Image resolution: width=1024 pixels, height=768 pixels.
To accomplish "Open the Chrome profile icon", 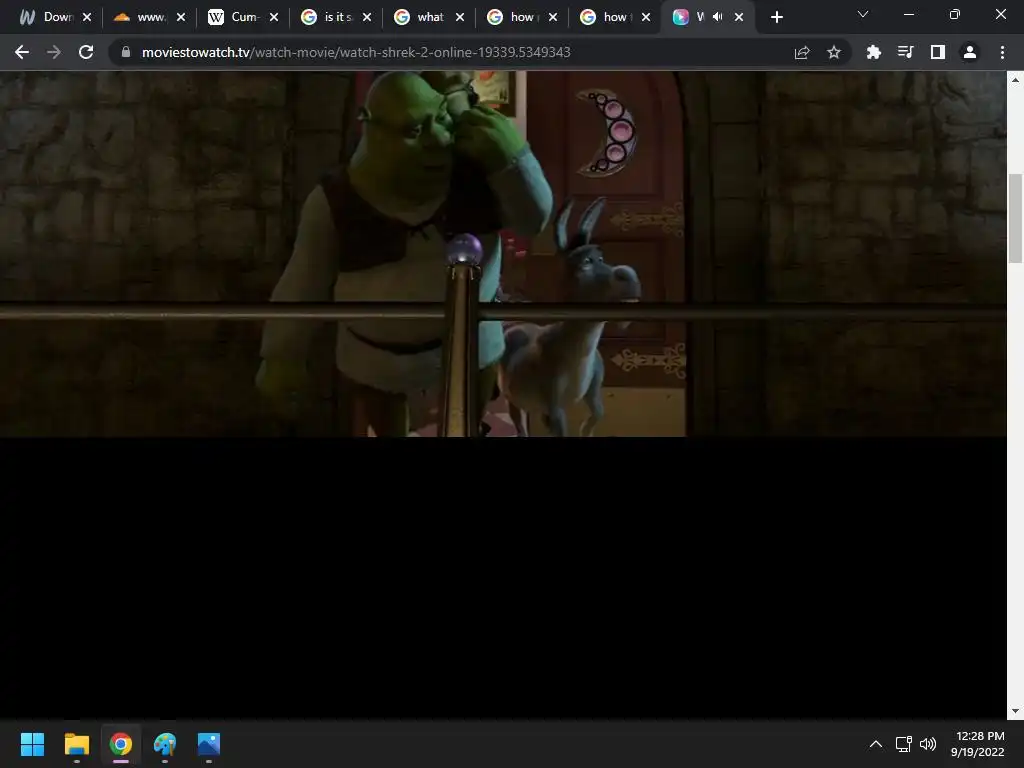I will pyautogui.click(x=970, y=52).
